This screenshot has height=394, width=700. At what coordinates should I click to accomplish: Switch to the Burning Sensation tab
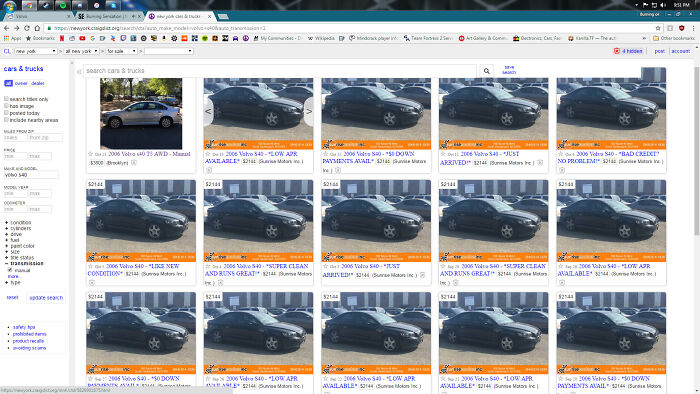point(108,16)
